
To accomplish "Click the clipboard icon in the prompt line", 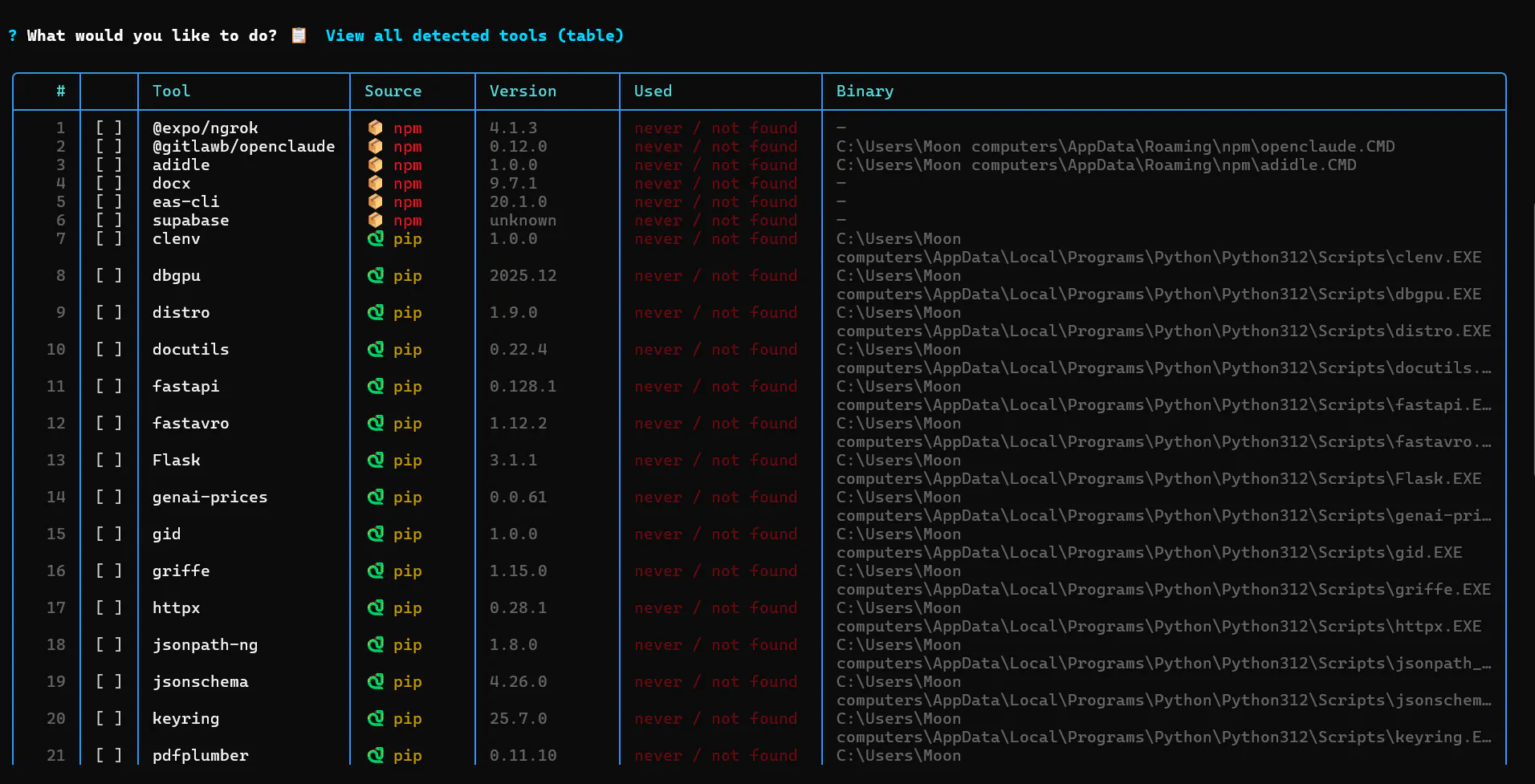I will [x=299, y=35].
